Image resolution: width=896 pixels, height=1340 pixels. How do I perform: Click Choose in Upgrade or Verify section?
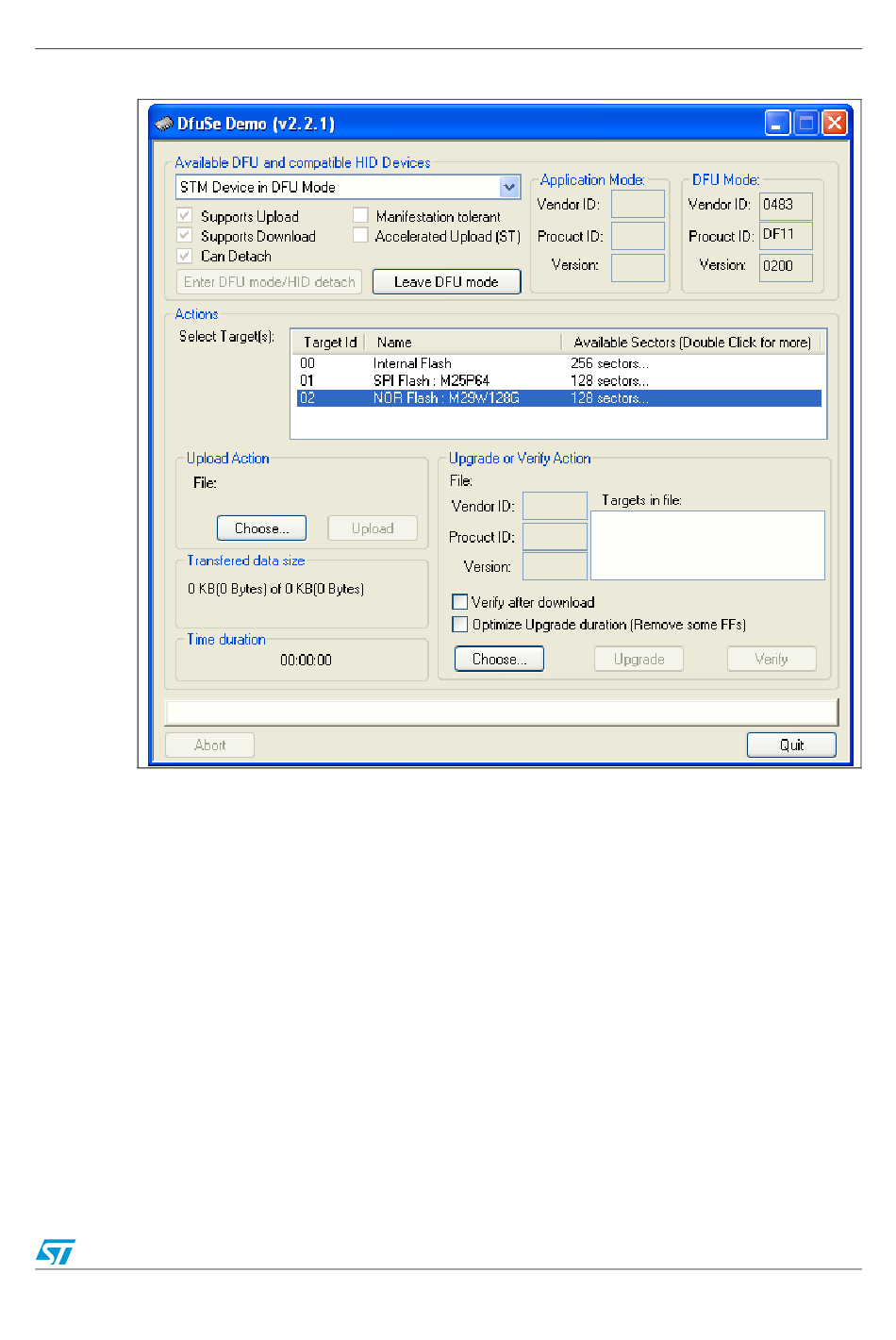(x=499, y=659)
